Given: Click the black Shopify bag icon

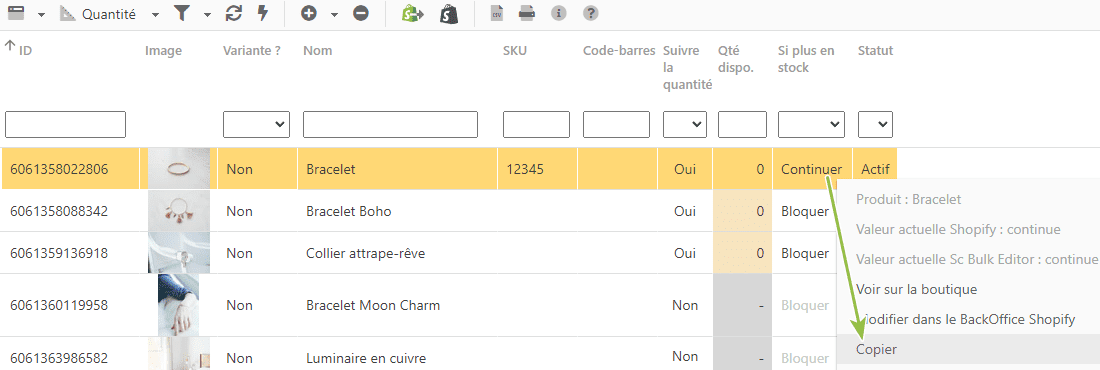Looking at the screenshot, I should coord(449,13).
